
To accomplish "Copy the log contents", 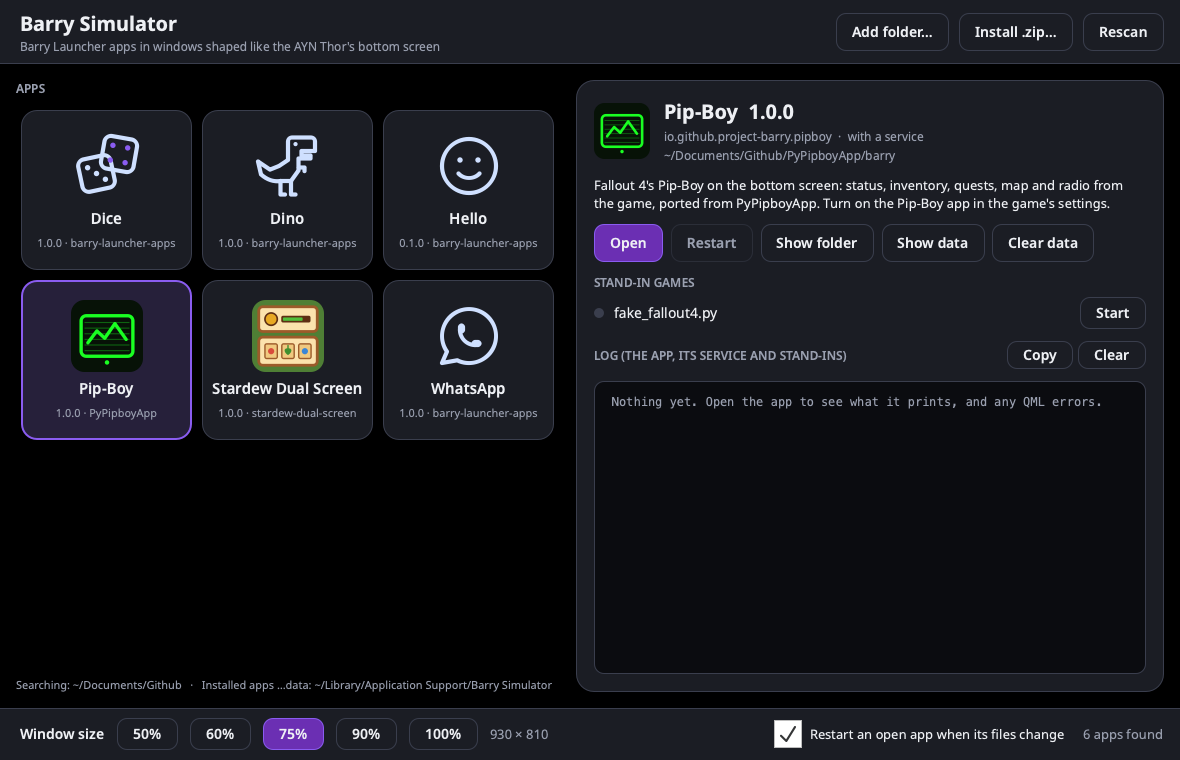I will 1039,355.
